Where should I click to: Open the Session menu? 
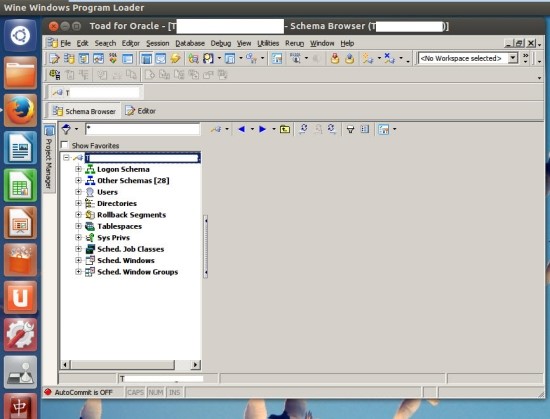point(157,43)
